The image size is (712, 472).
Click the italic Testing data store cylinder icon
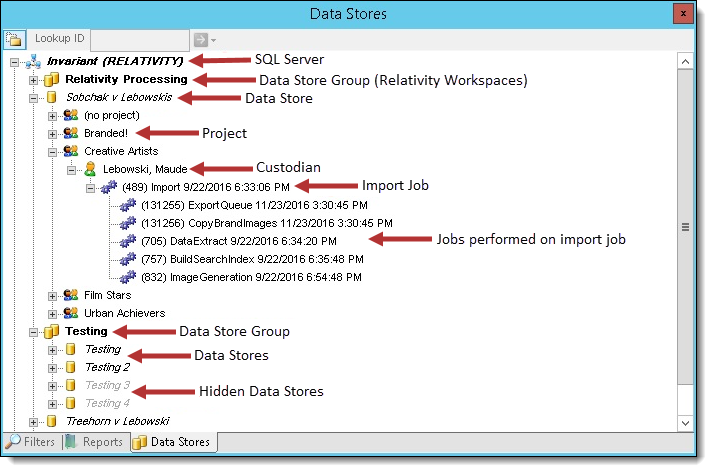[70, 349]
